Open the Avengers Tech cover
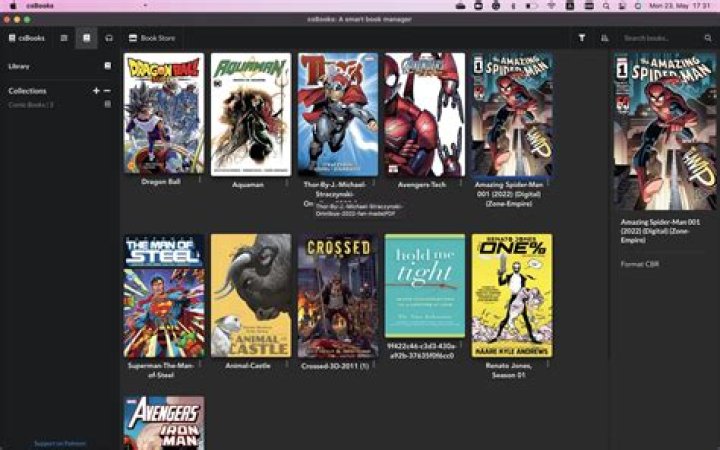Viewport: 720px width, 450px height. point(425,114)
